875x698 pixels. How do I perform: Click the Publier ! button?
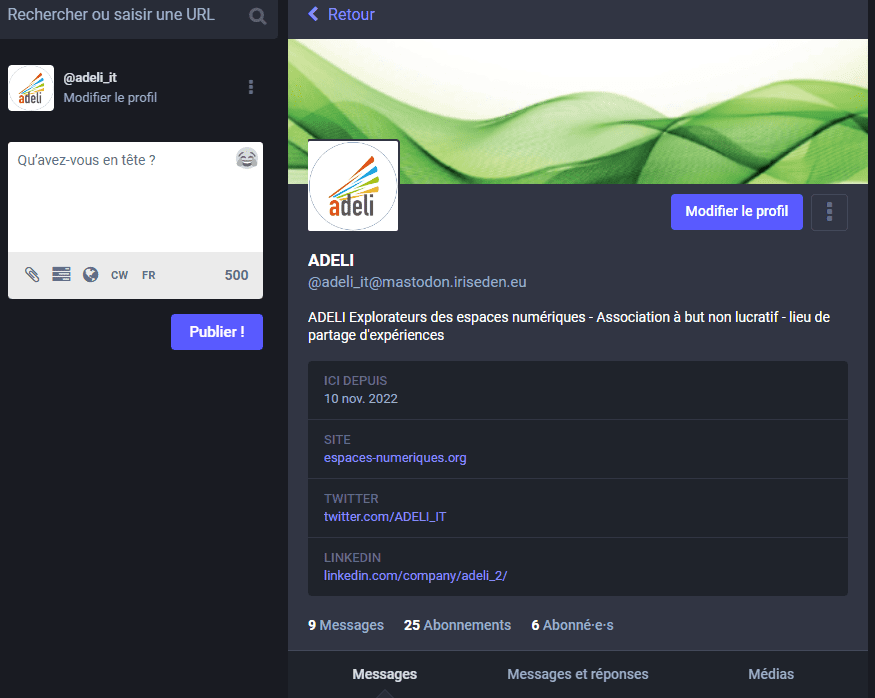click(217, 332)
